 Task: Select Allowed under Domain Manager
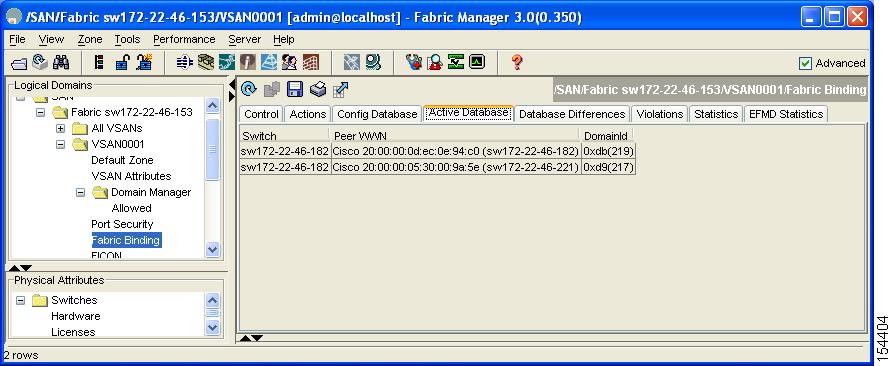131,209
